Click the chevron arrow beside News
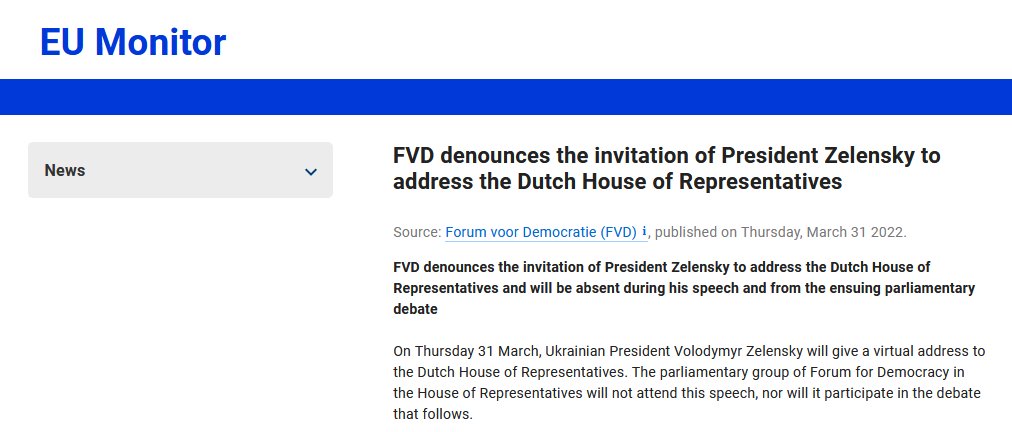1012x432 pixels. (311, 172)
